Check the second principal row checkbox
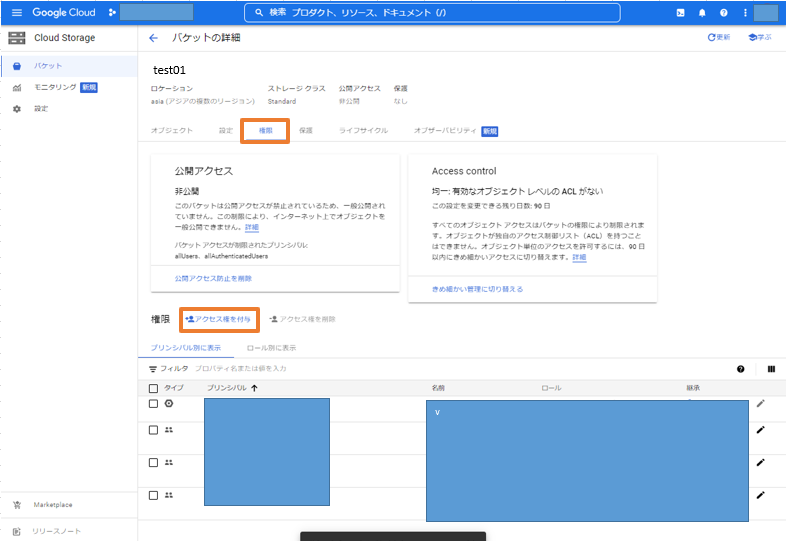The height and width of the screenshot is (541, 786). pyautogui.click(x=153, y=430)
